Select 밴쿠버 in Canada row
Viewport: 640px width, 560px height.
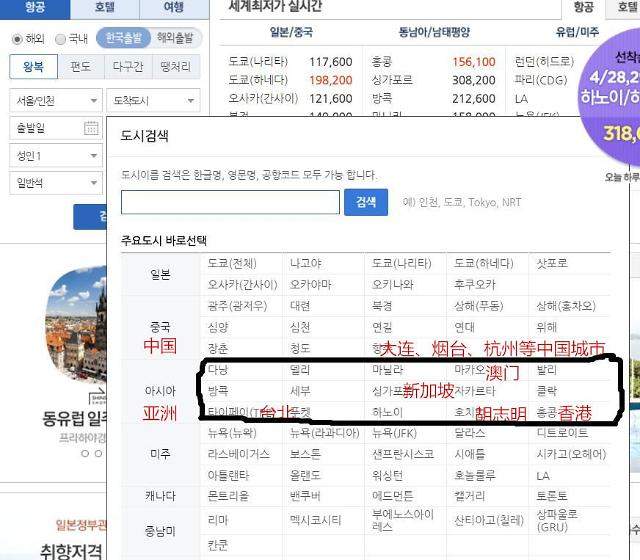[x=305, y=496]
